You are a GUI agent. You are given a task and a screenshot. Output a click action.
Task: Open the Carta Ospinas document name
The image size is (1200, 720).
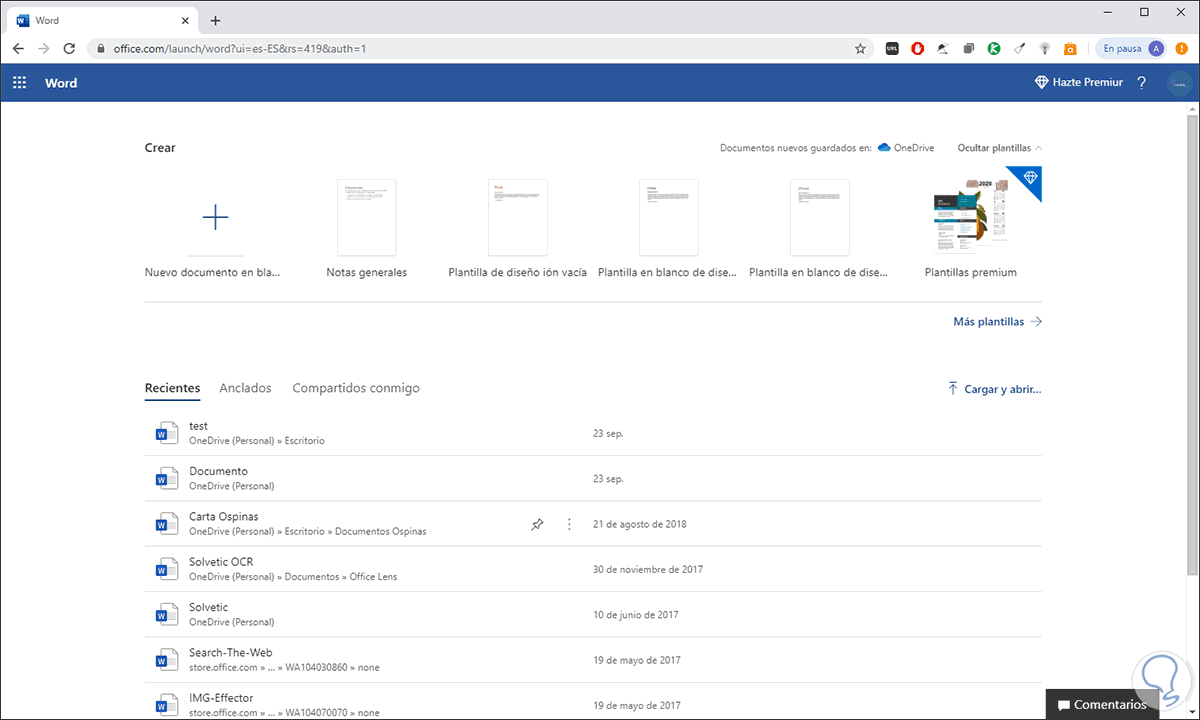(224, 517)
